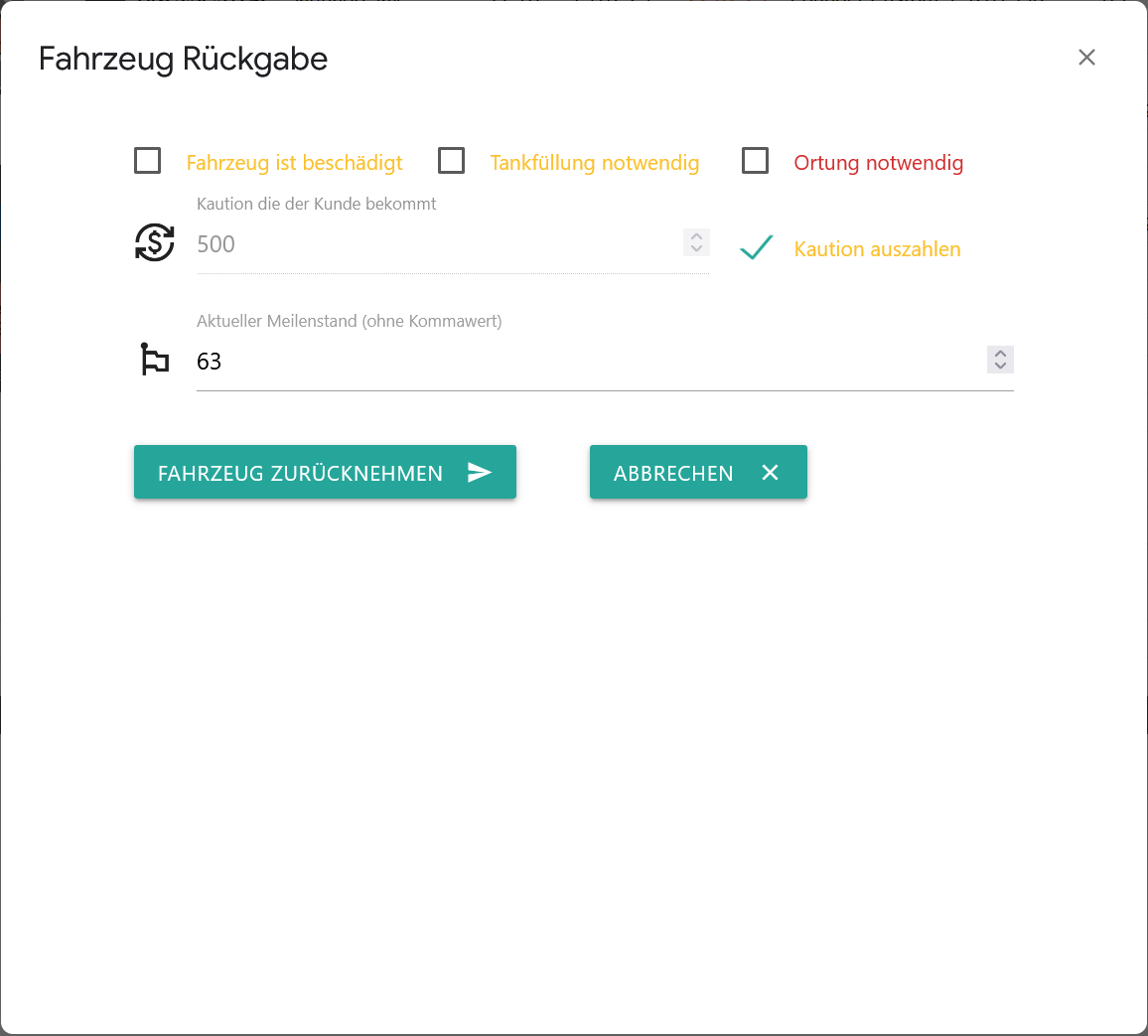
Task: Tick the 'Fahrzeug ist beschädigt' checkbox
Action: (x=147, y=160)
